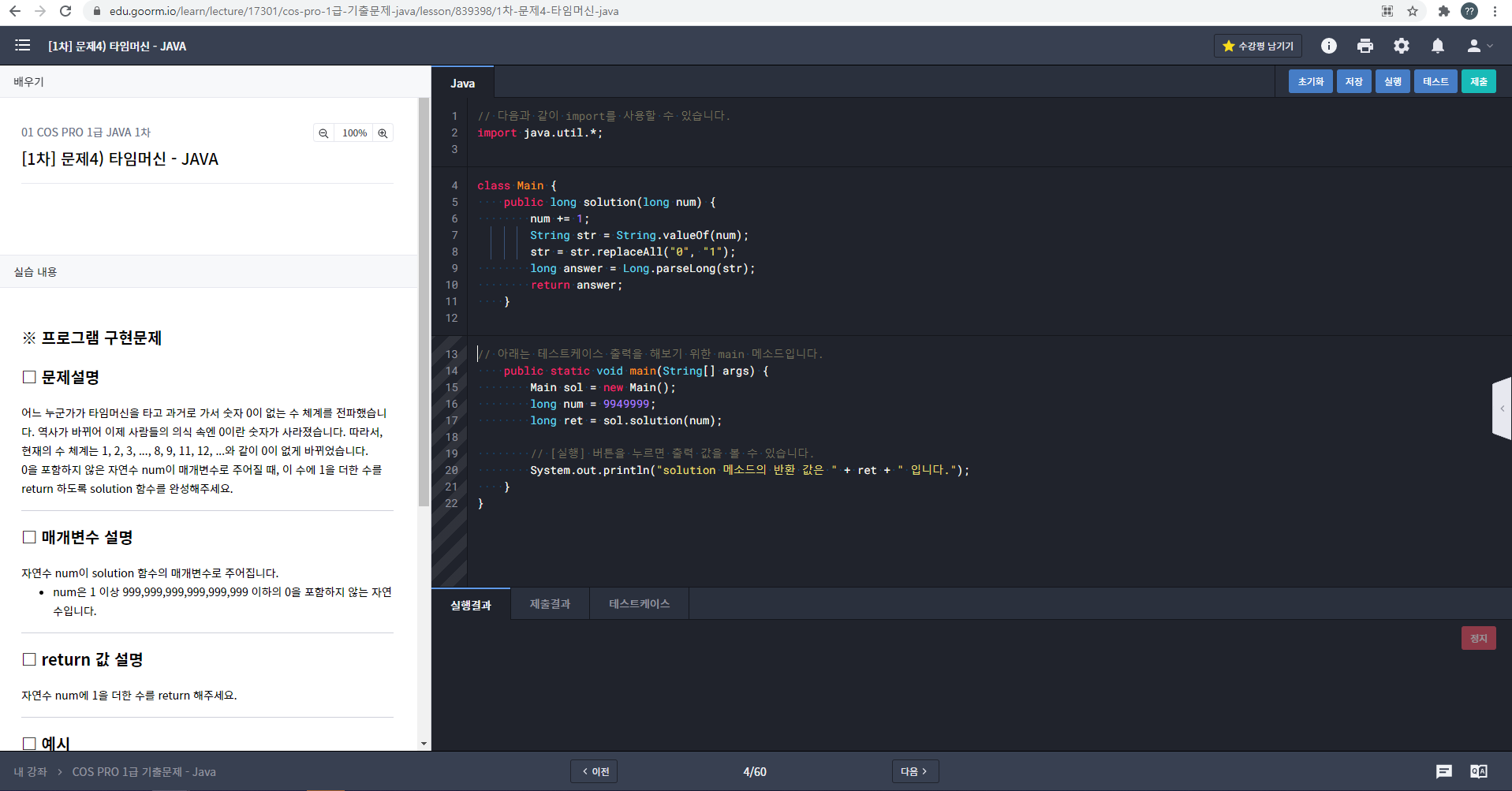Click the 실행 run button
This screenshot has height=791, width=1512.
[1393, 81]
